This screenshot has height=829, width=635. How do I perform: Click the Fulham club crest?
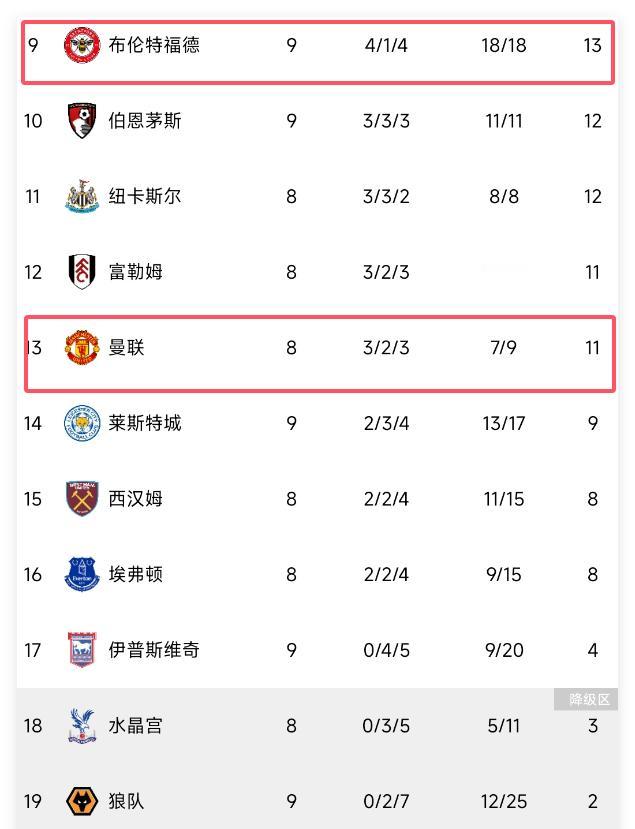81,271
